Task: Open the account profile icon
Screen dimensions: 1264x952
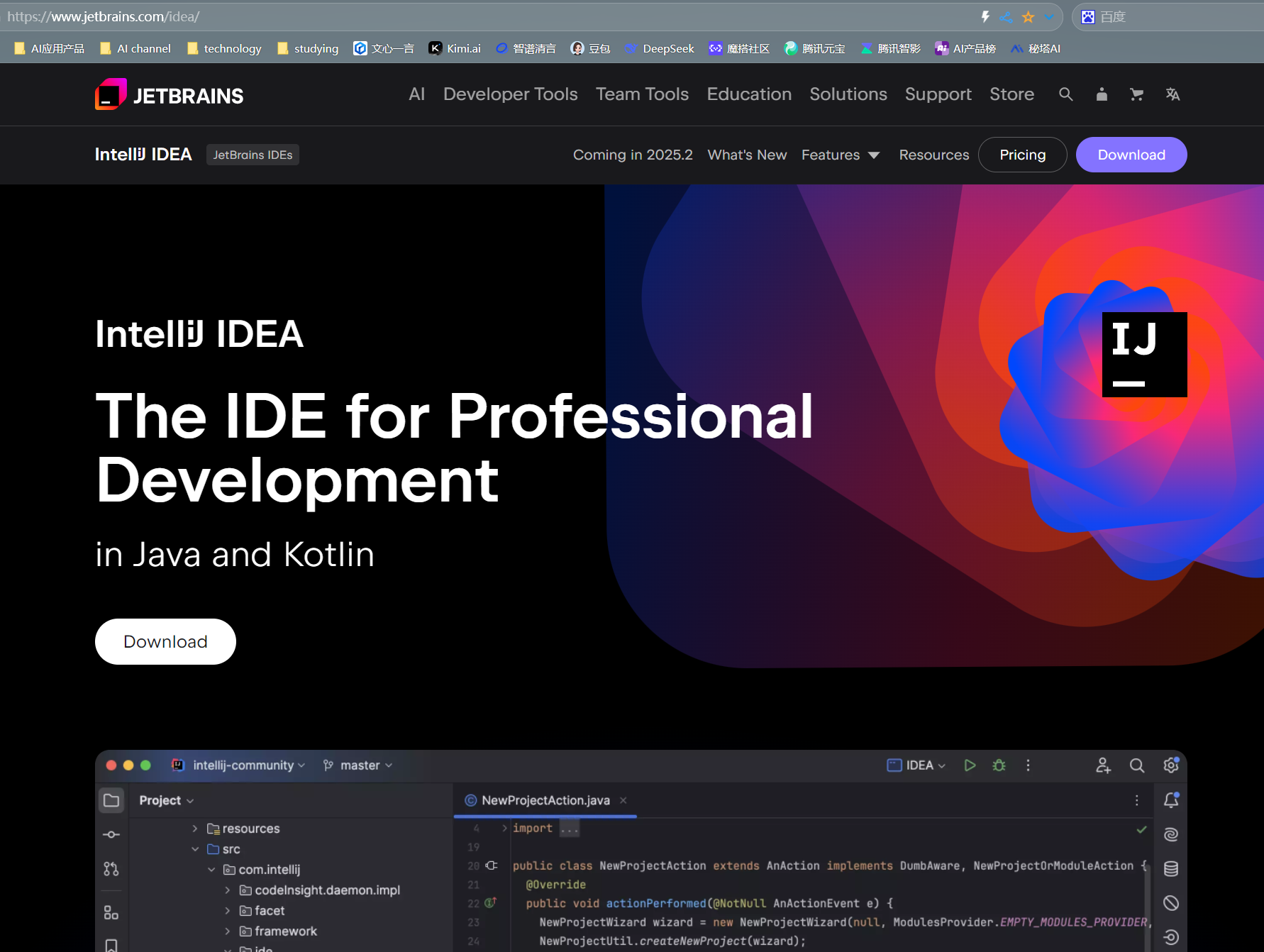Action: click(x=1102, y=94)
